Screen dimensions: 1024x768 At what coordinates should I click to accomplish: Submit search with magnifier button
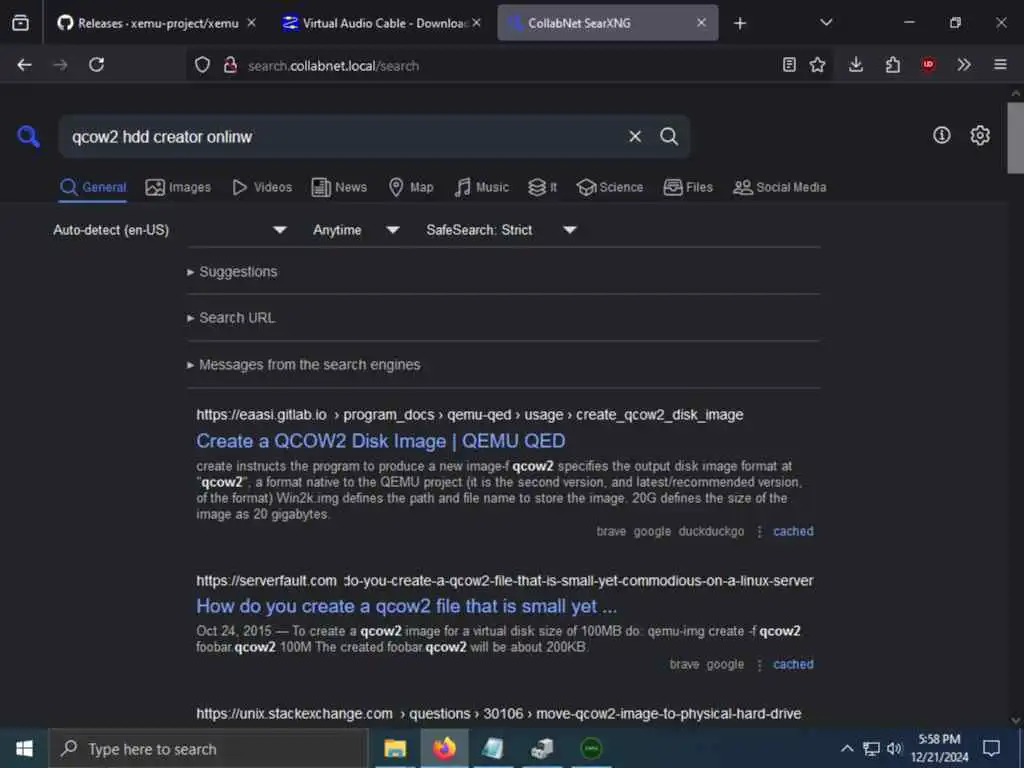tap(669, 136)
